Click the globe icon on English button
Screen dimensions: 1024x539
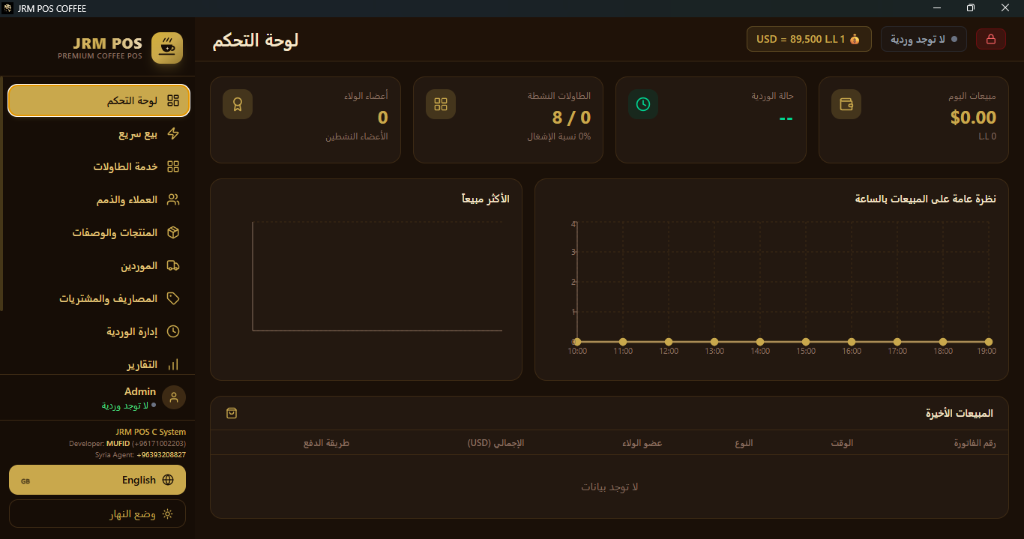coord(168,480)
